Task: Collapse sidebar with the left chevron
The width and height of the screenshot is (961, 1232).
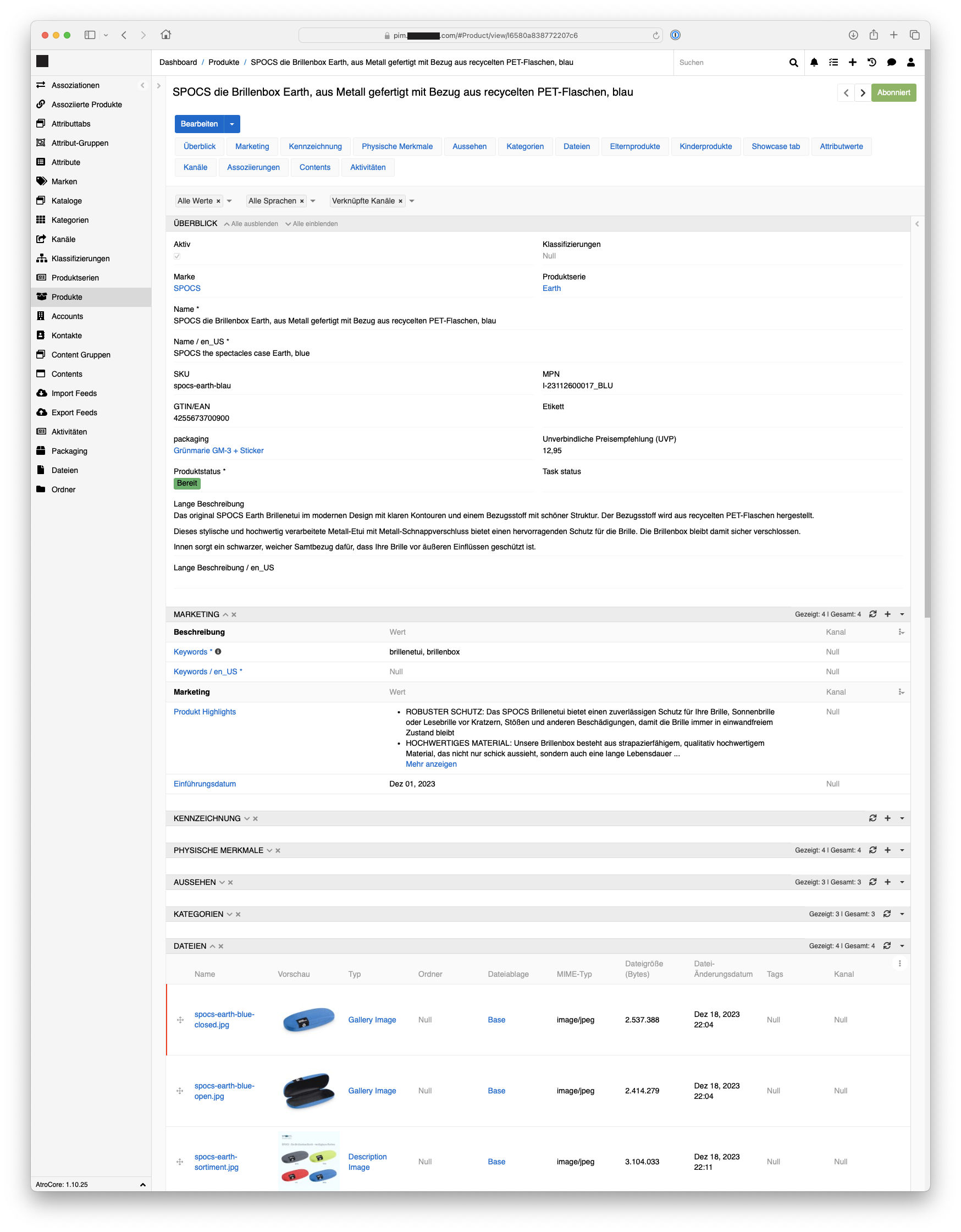Action: pos(142,85)
